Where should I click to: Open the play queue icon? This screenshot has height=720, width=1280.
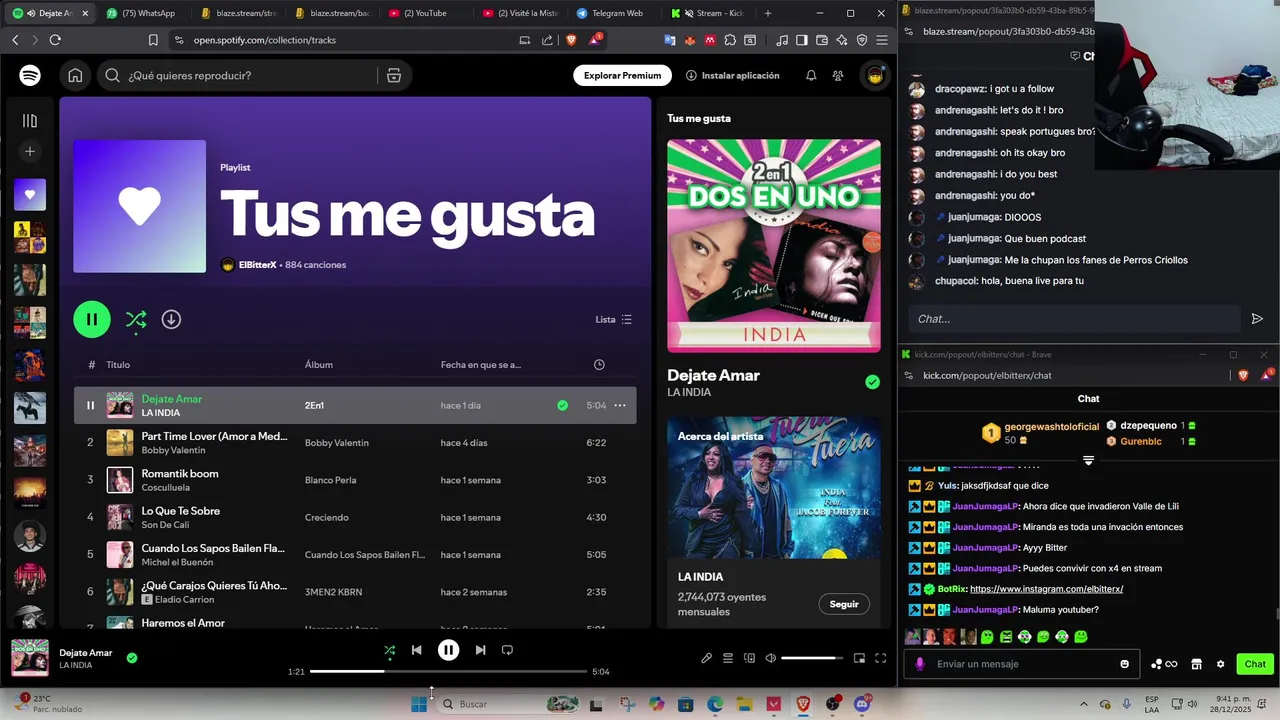728,658
